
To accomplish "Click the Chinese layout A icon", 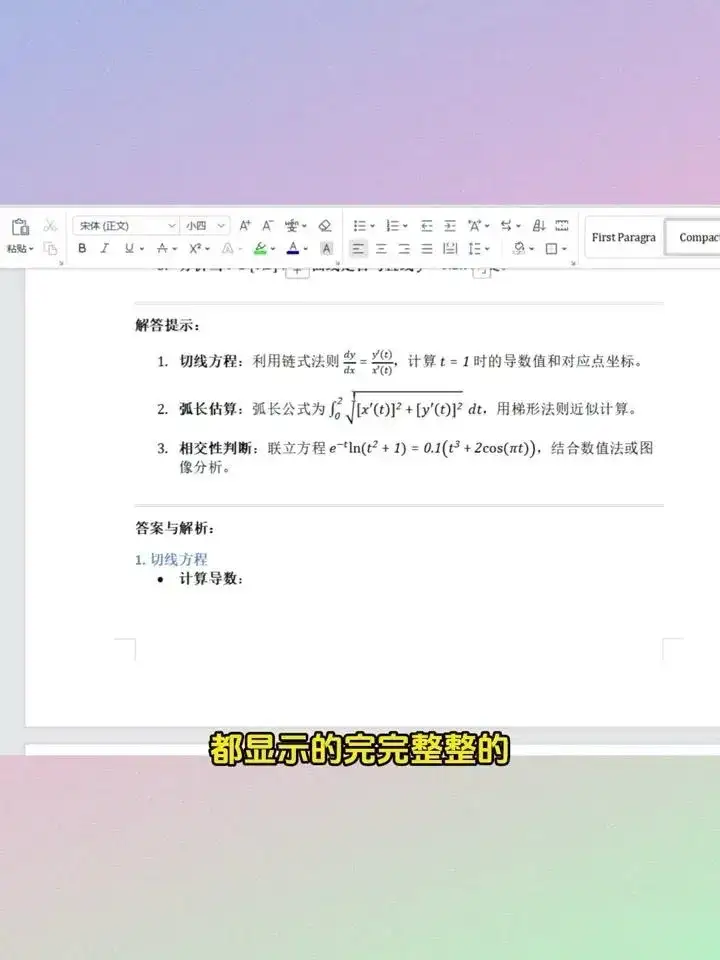I will pyautogui.click(x=475, y=226).
